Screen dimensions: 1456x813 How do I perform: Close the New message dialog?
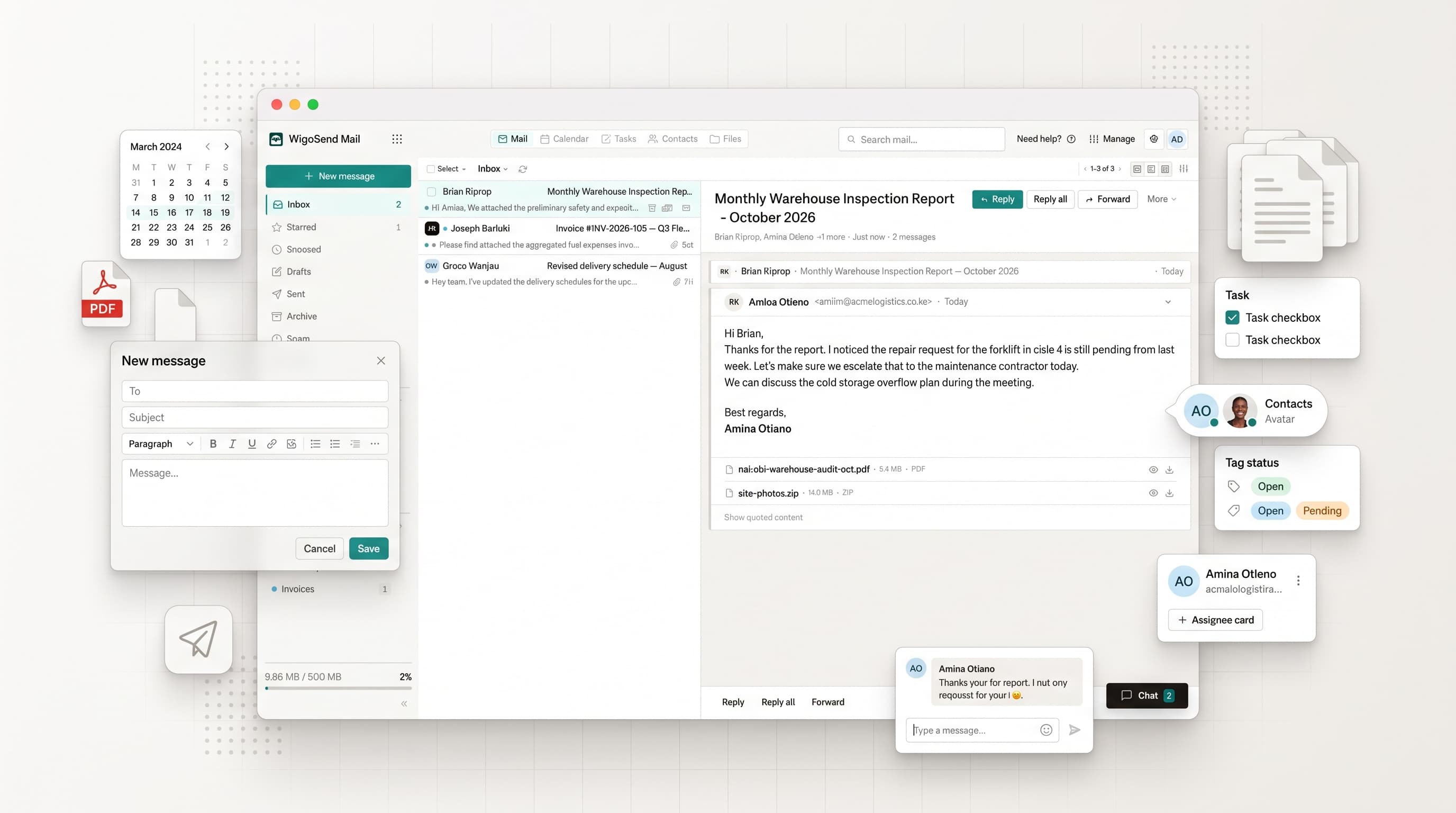[x=381, y=360]
